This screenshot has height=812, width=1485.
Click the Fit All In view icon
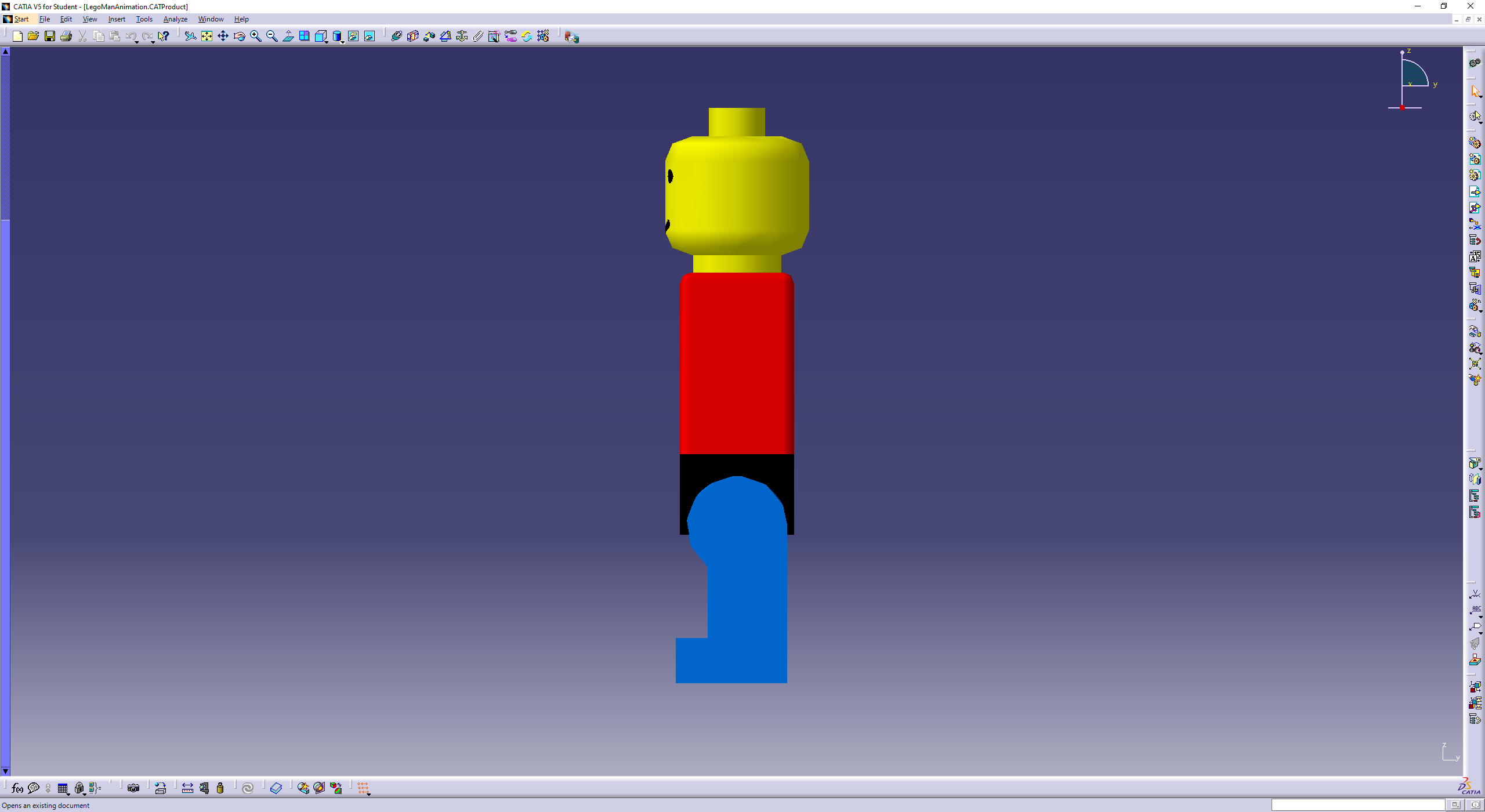pos(207,37)
